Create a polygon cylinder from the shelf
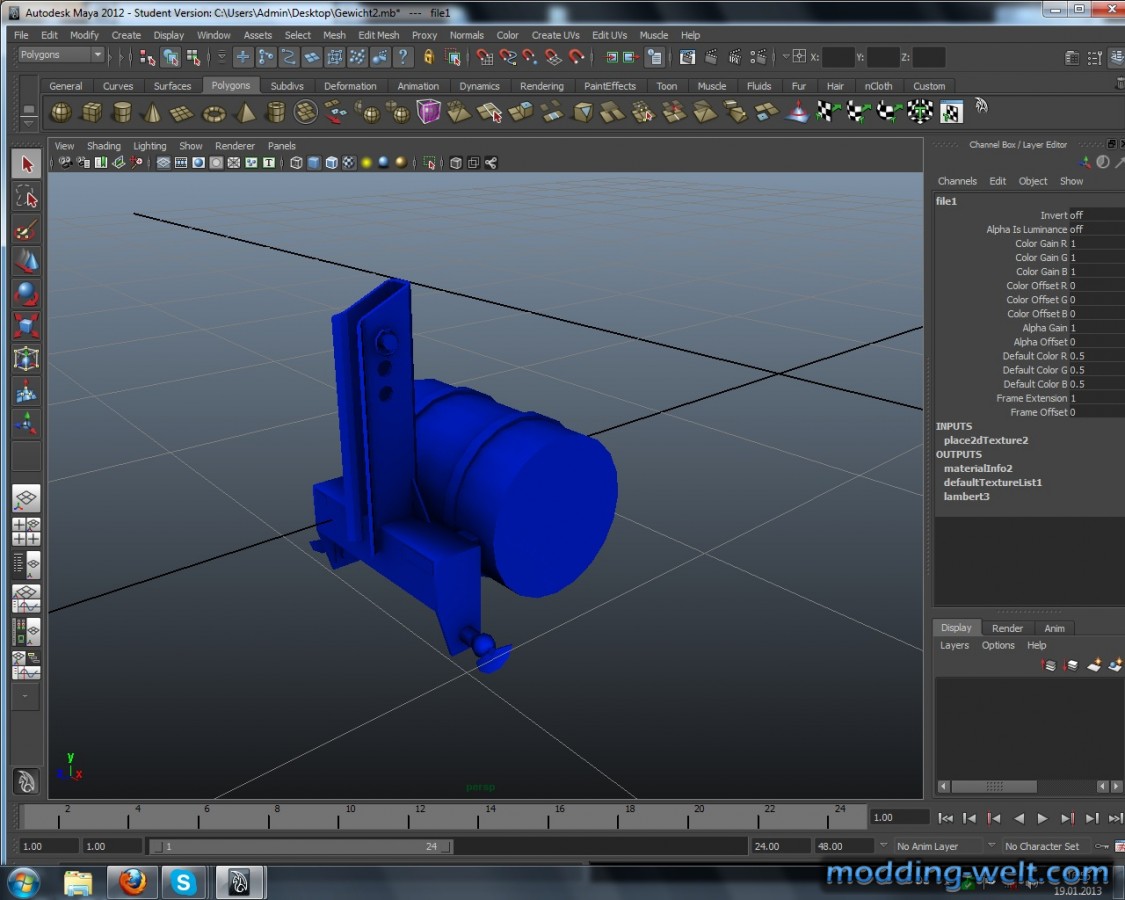1125x900 pixels. [123, 113]
